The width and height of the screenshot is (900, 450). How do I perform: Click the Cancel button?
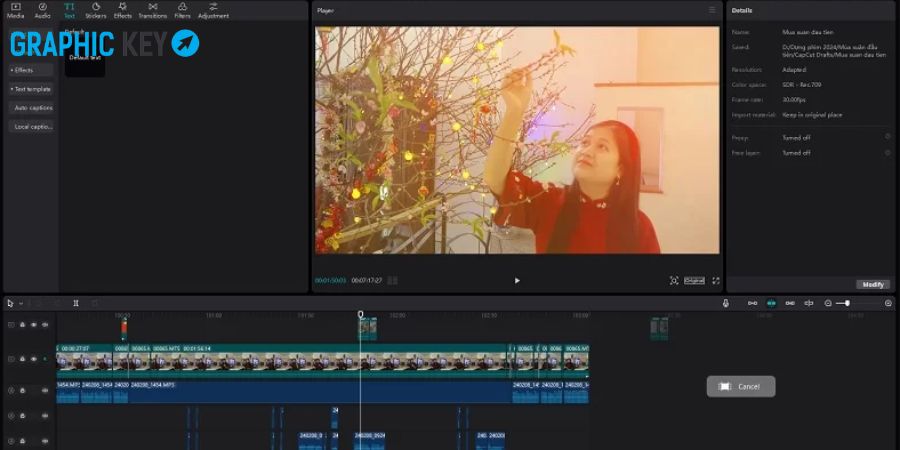point(741,386)
